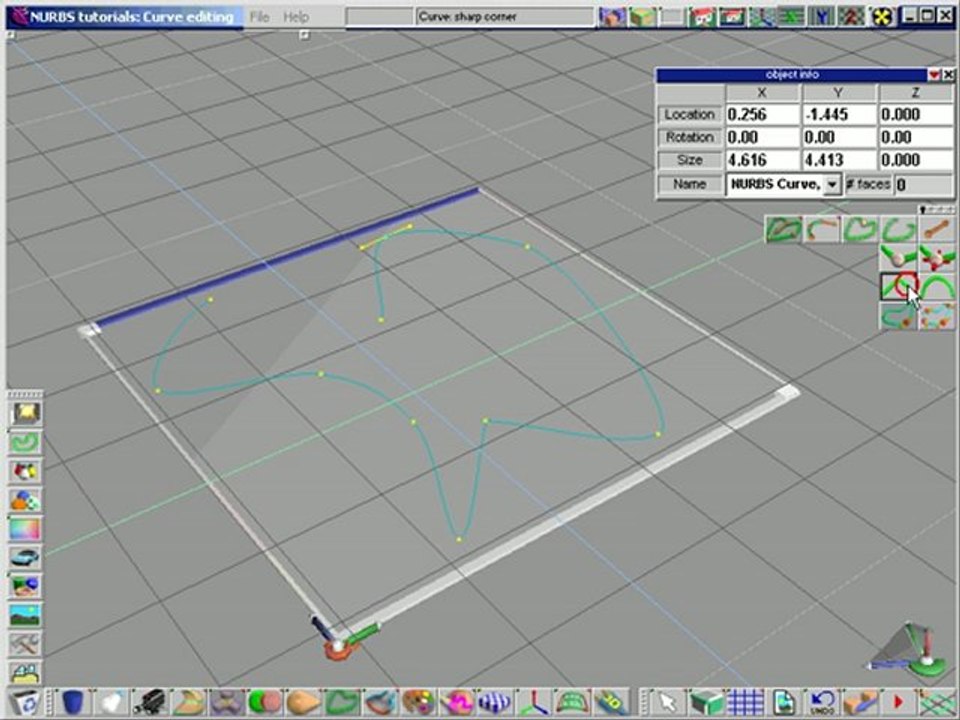
Task: Edit the Location Y value -1.445
Action: coord(839,114)
